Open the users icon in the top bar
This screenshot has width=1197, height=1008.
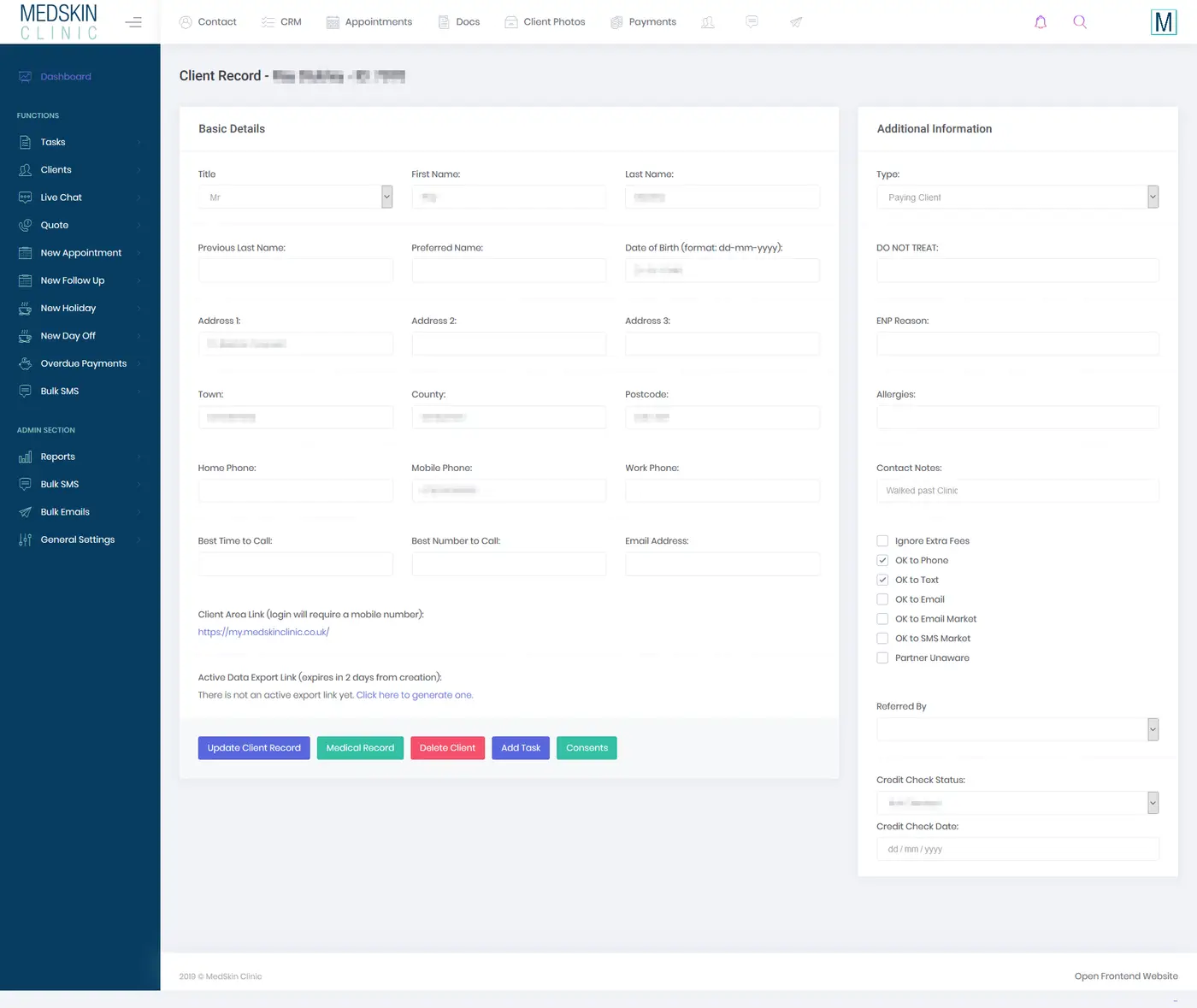coord(708,22)
